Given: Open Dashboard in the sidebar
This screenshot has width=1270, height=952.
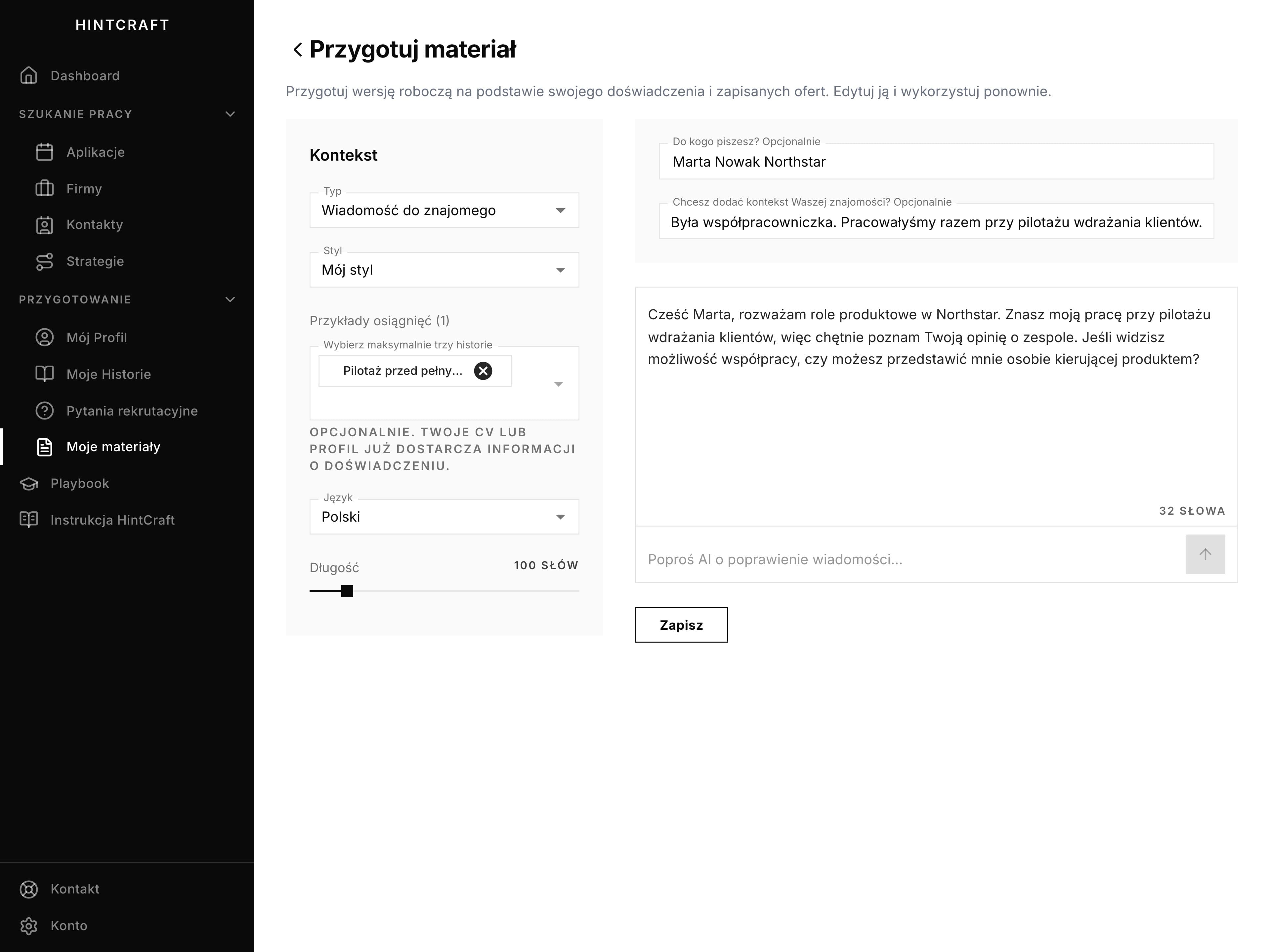Looking at the screenshot, I should click(127, 76).
